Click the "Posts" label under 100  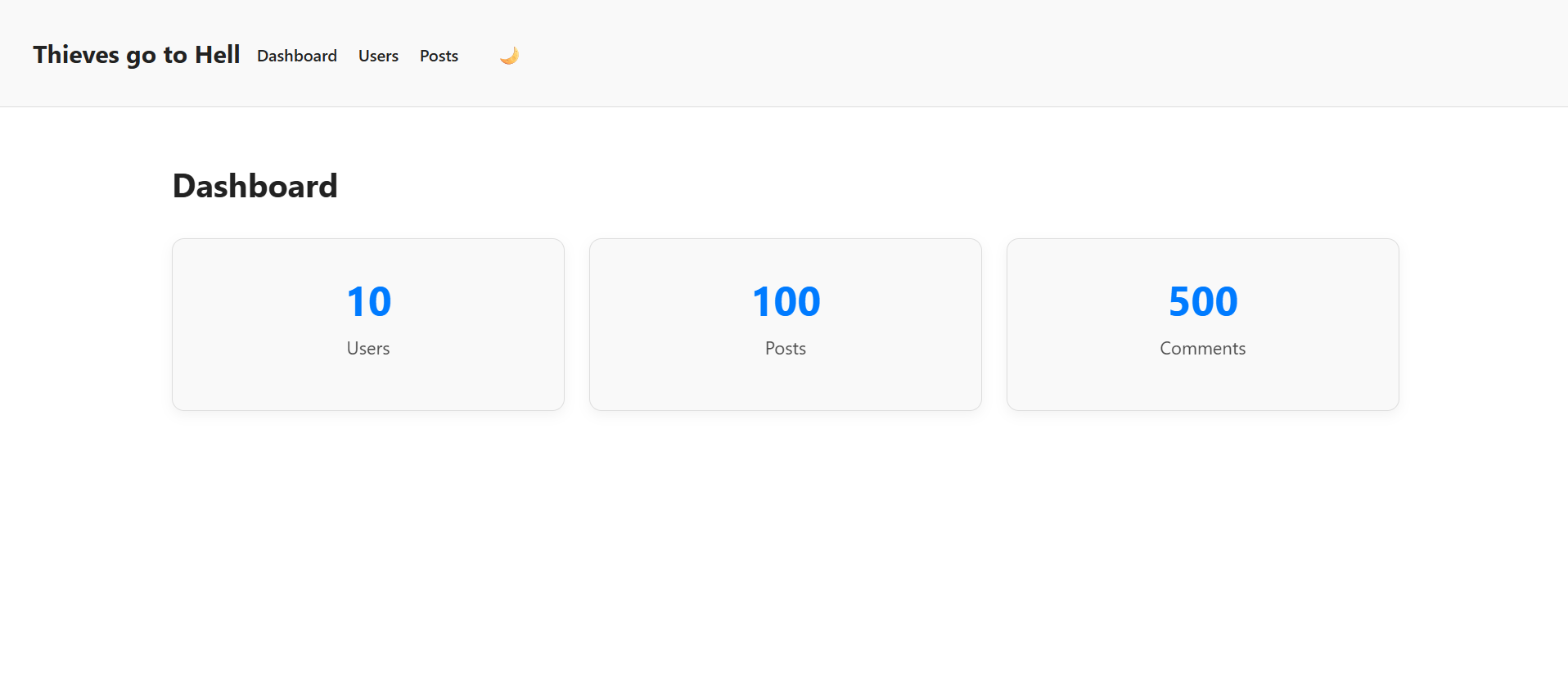(786, 348)
